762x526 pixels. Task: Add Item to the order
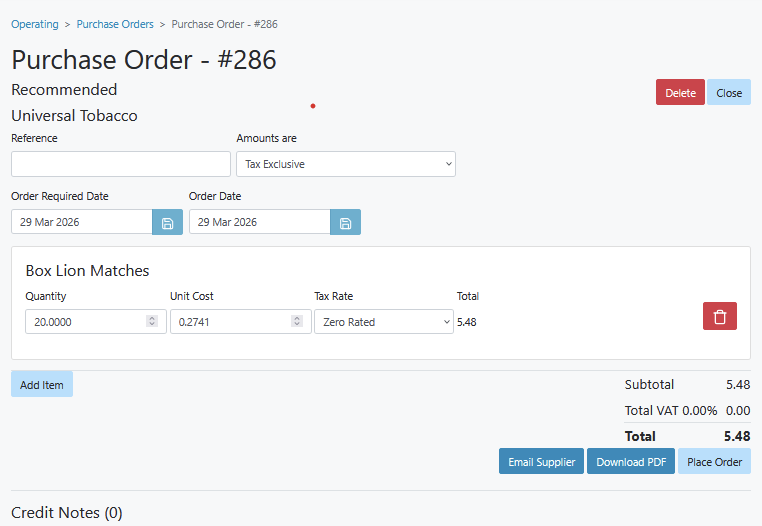point(42,385)
